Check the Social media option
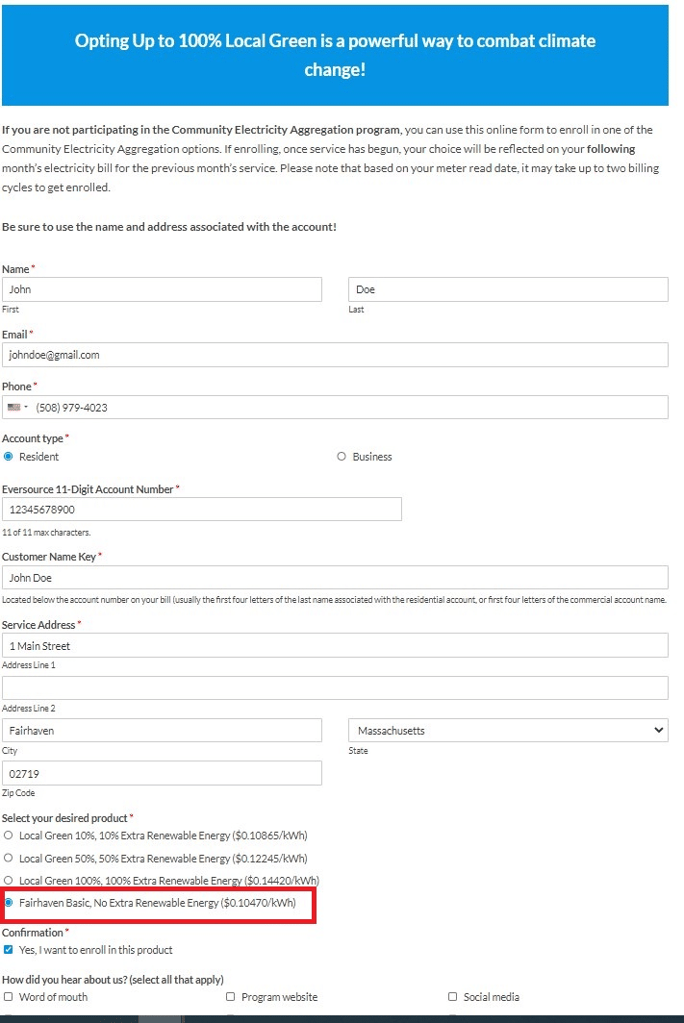This screenshot has width=684, height=1023. pyautogui.click(x=453, y=997)
